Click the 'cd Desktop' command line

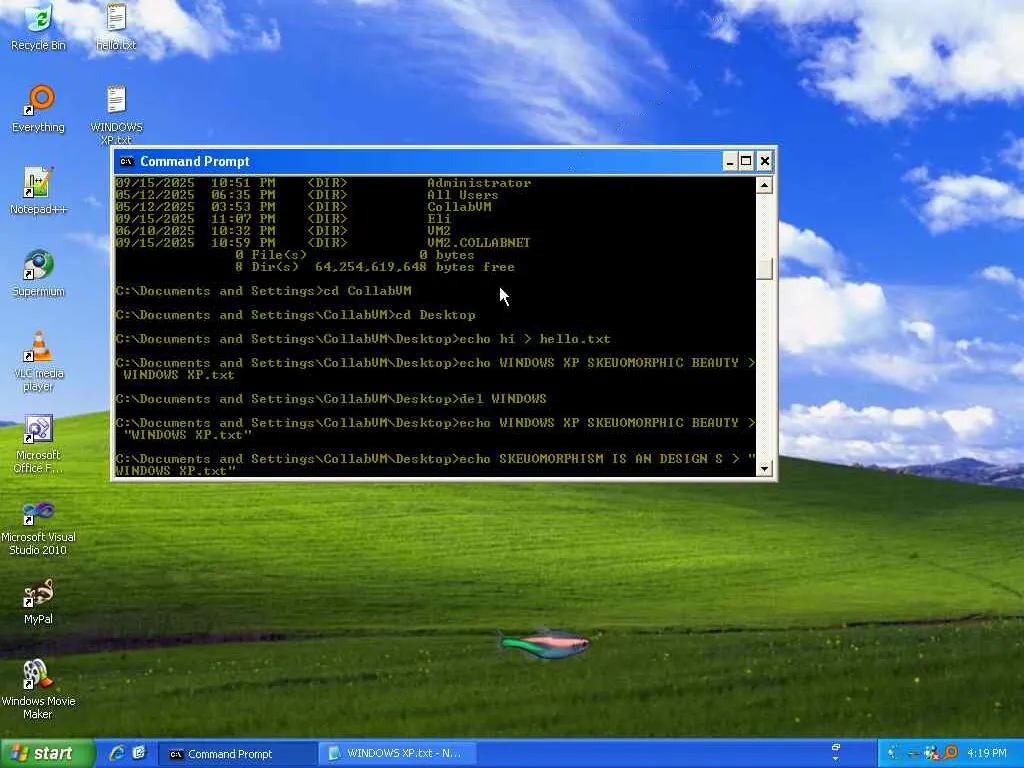[295, 315]
